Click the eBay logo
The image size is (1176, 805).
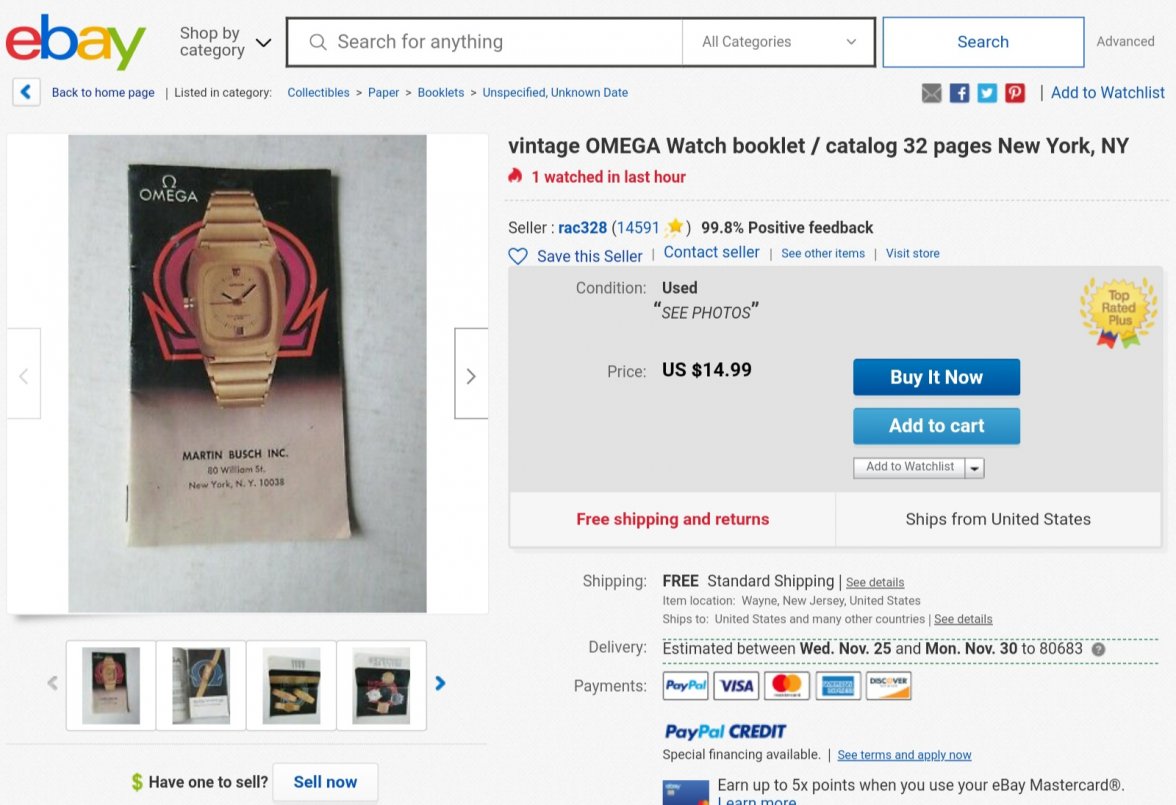[76, 42]
